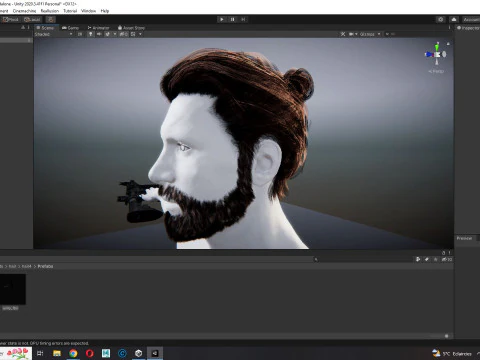Switch to the Scene tab
The image size is (480, 360).
tap(45, 28)
